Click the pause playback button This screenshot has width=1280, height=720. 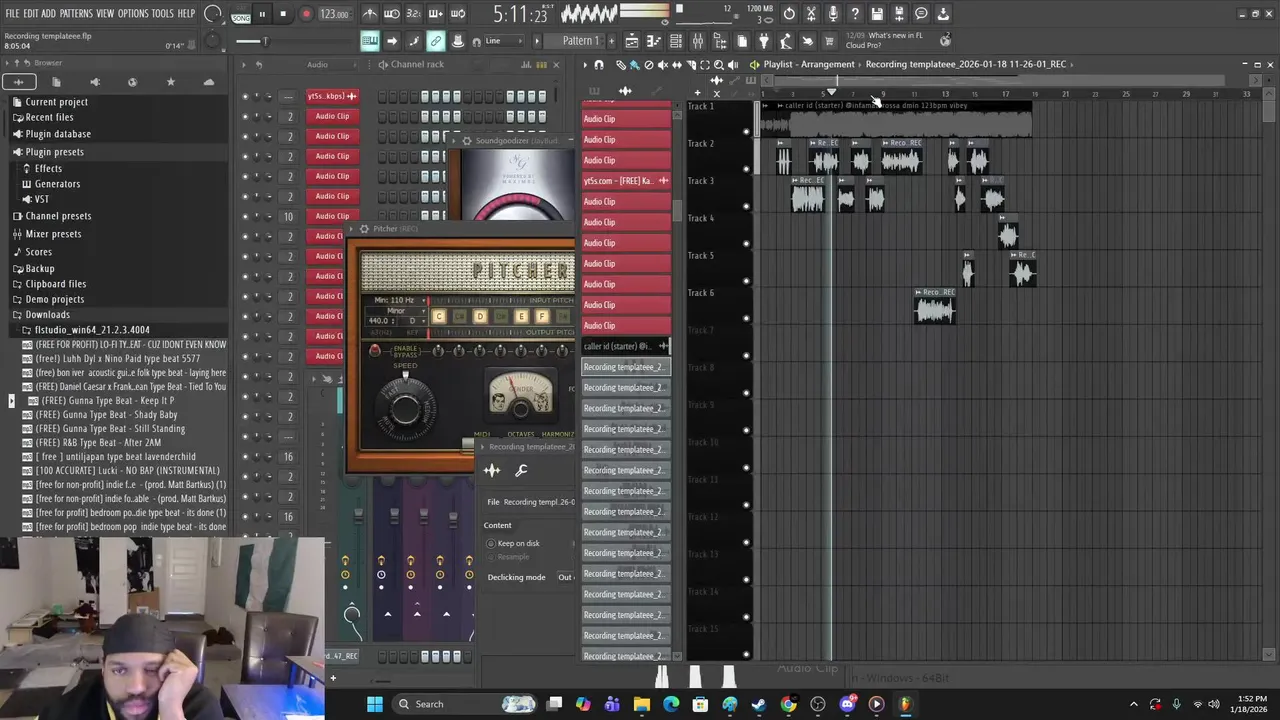262,14
